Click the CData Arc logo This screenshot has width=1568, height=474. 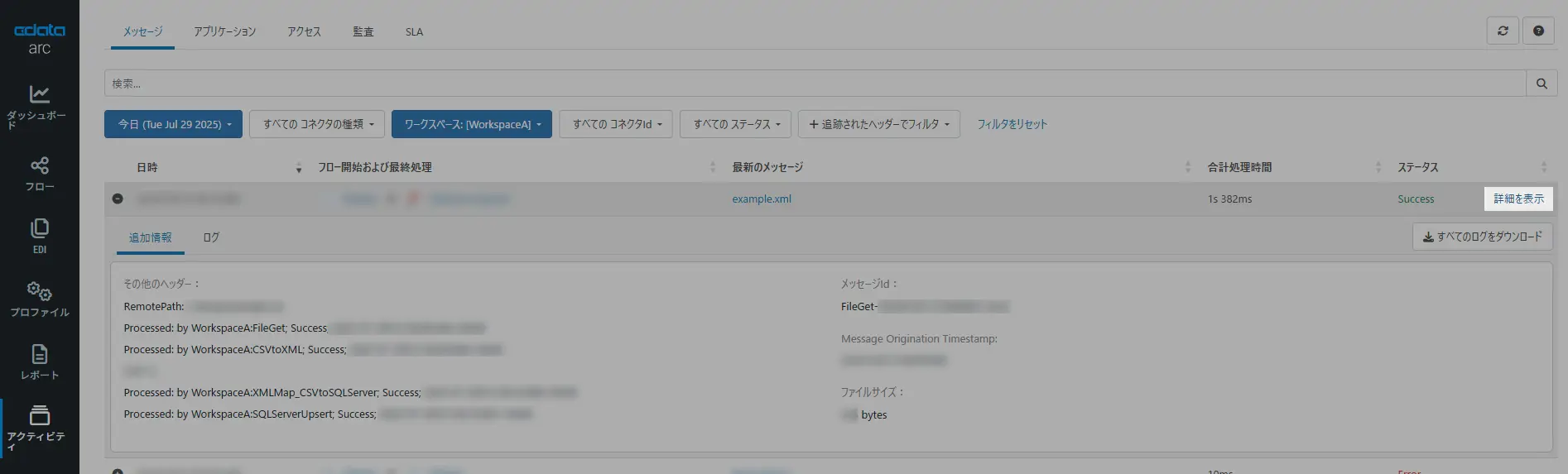(39, 39)
